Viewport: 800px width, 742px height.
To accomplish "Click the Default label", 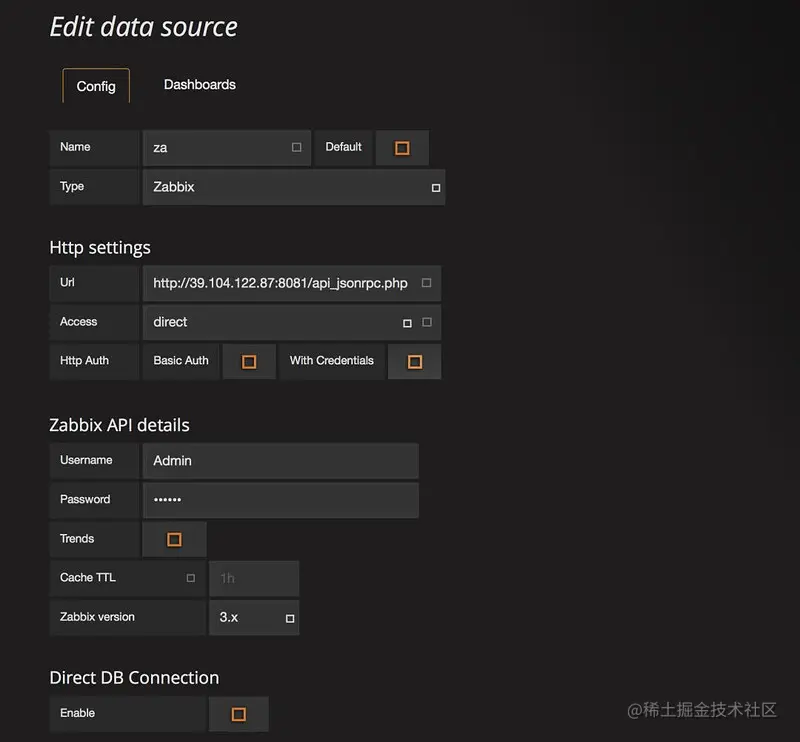I will 343,147.
